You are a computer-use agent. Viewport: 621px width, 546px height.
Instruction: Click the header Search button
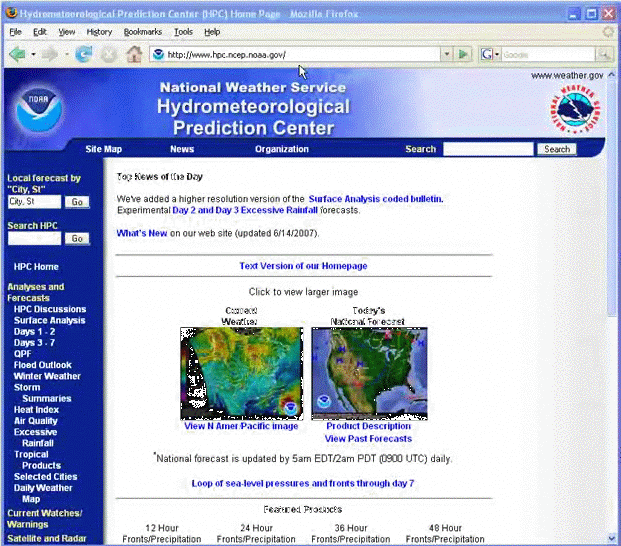click(x=556, y=149)
